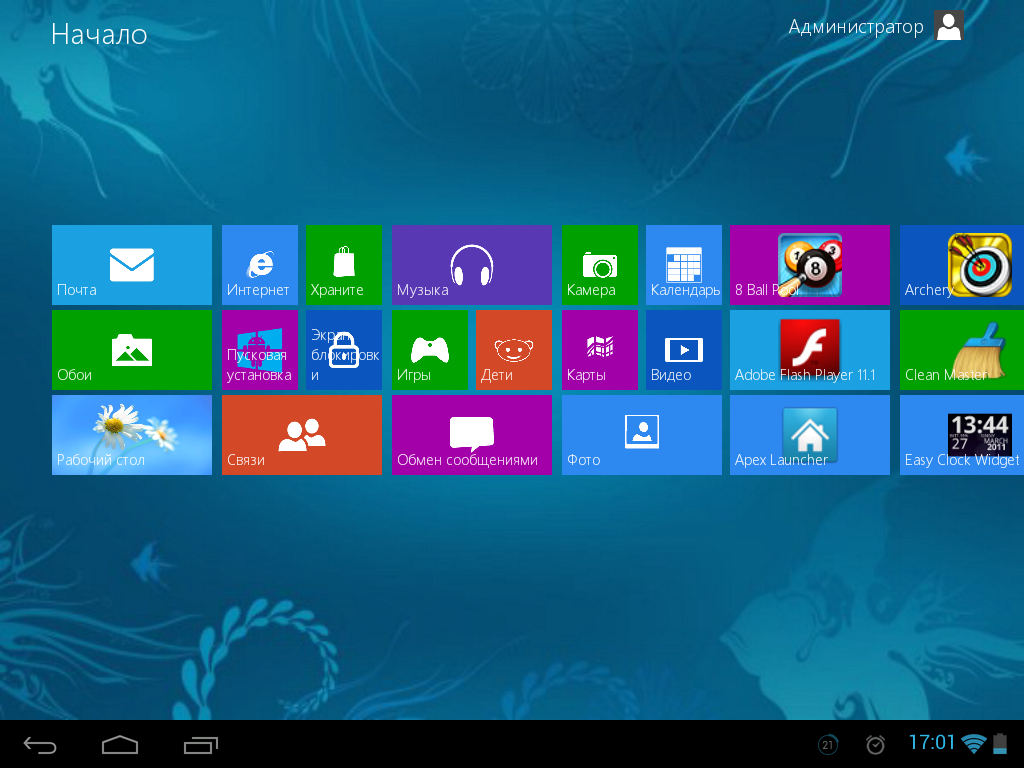Image resolution: width=1024 pixels, height=768 pixels.
Task: Tap the 17:01 clock in status bar
Action: pos(932,743)
